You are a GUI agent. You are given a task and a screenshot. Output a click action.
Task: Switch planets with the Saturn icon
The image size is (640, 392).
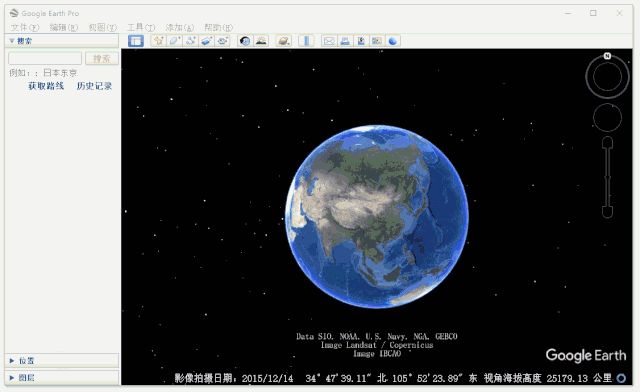tap(283, 41)
